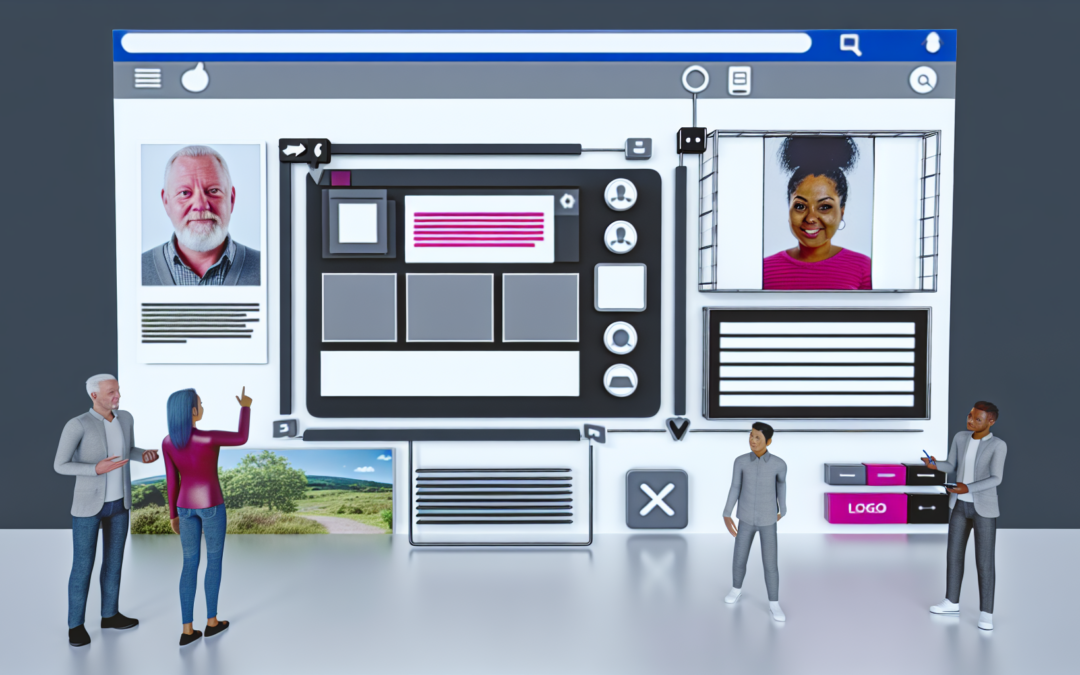Viewport: 1080px width, 675px height.
Task: Click the apple-shaped icon beside the hamburger menu
Action: tap(195, 78)
